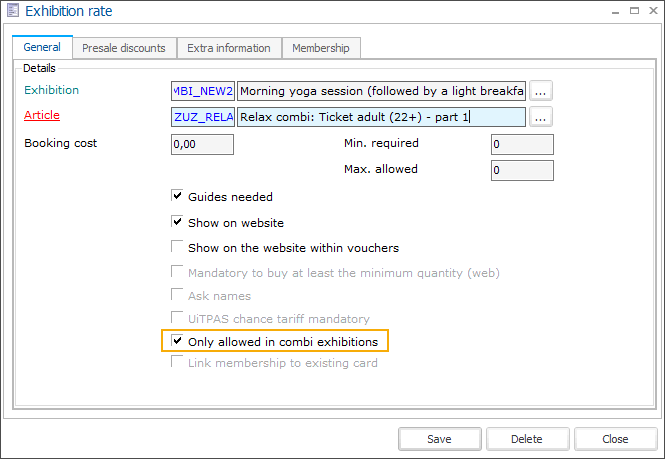Enable Show on the website within vouchers
The width and height of the screenshot is (665, 459).
(178, 248)
